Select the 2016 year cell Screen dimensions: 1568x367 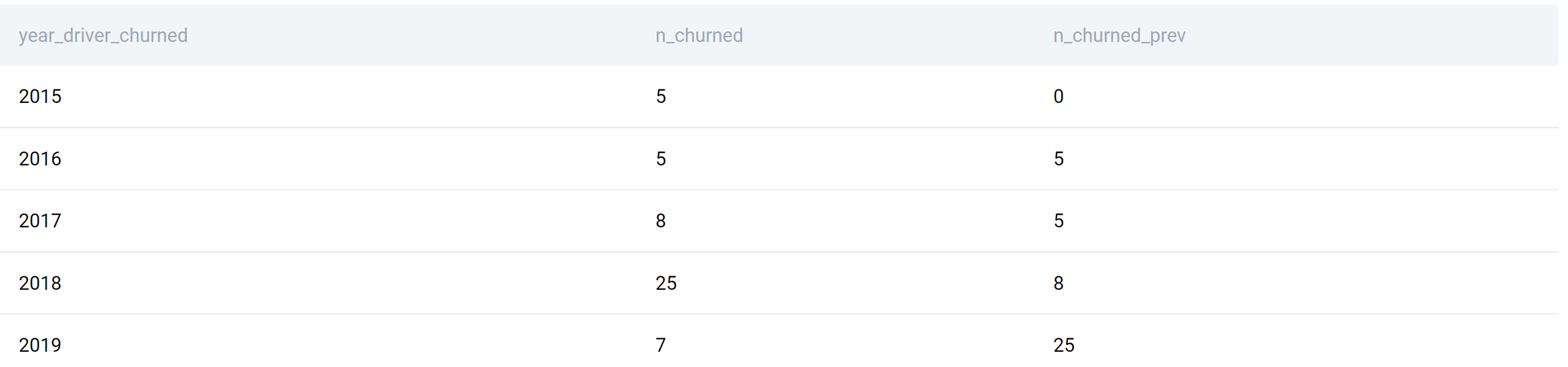coord(40,159)
